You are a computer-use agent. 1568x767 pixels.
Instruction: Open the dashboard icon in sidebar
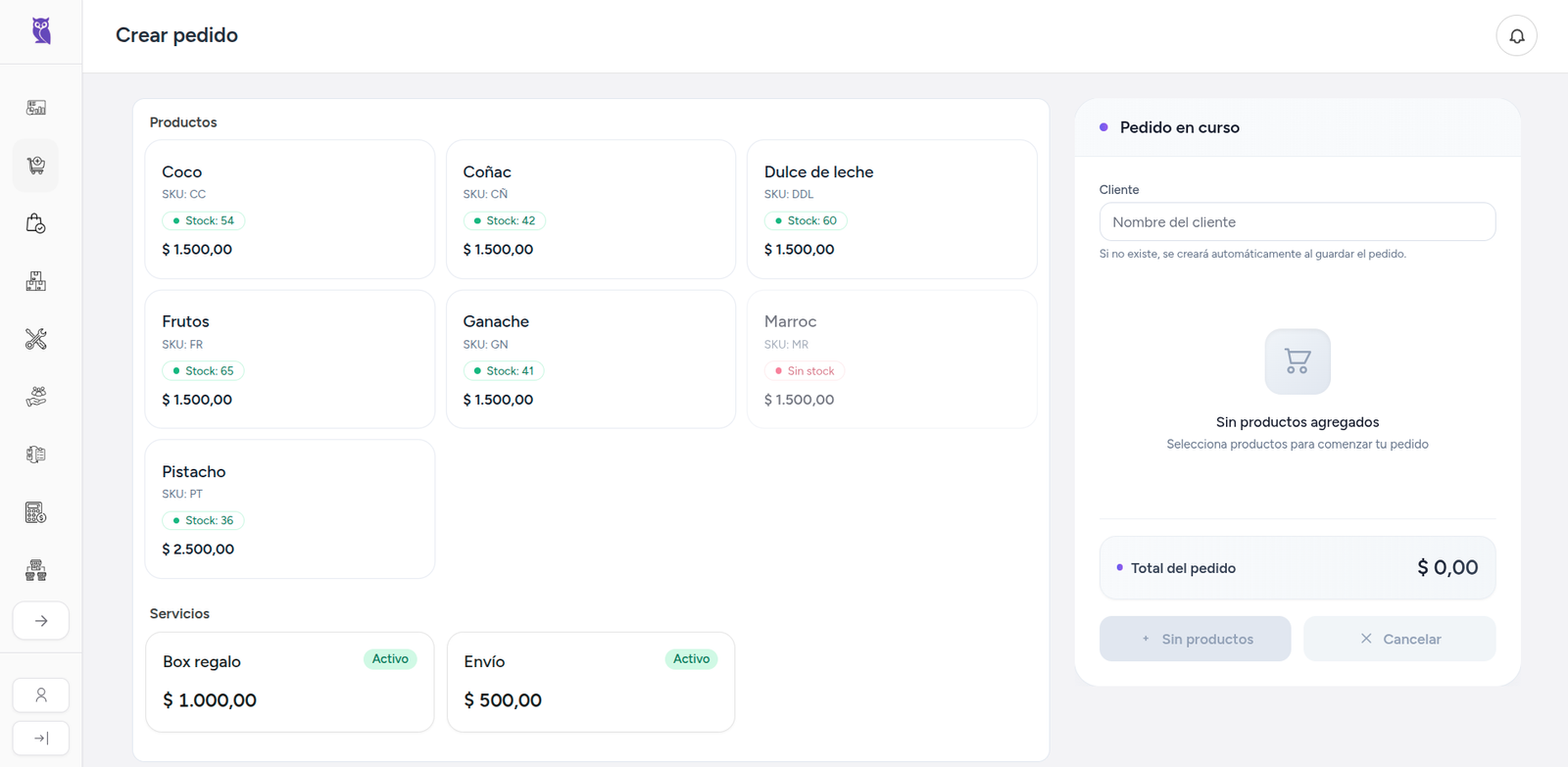[x=36, y=108]
